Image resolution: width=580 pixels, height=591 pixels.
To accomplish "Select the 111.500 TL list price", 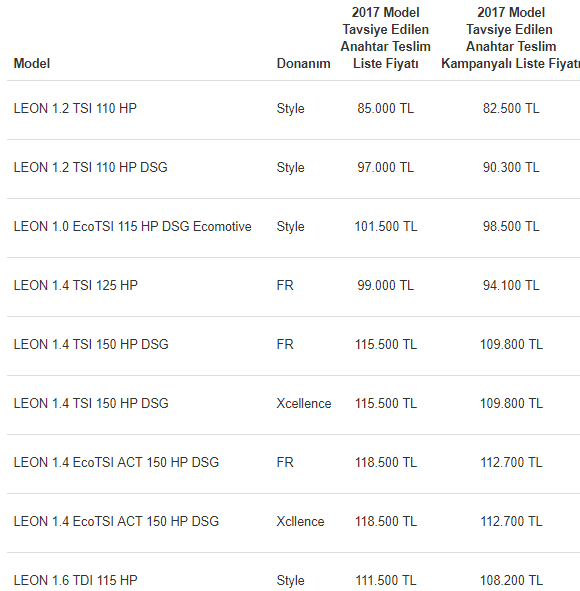I will coord(386,580).
